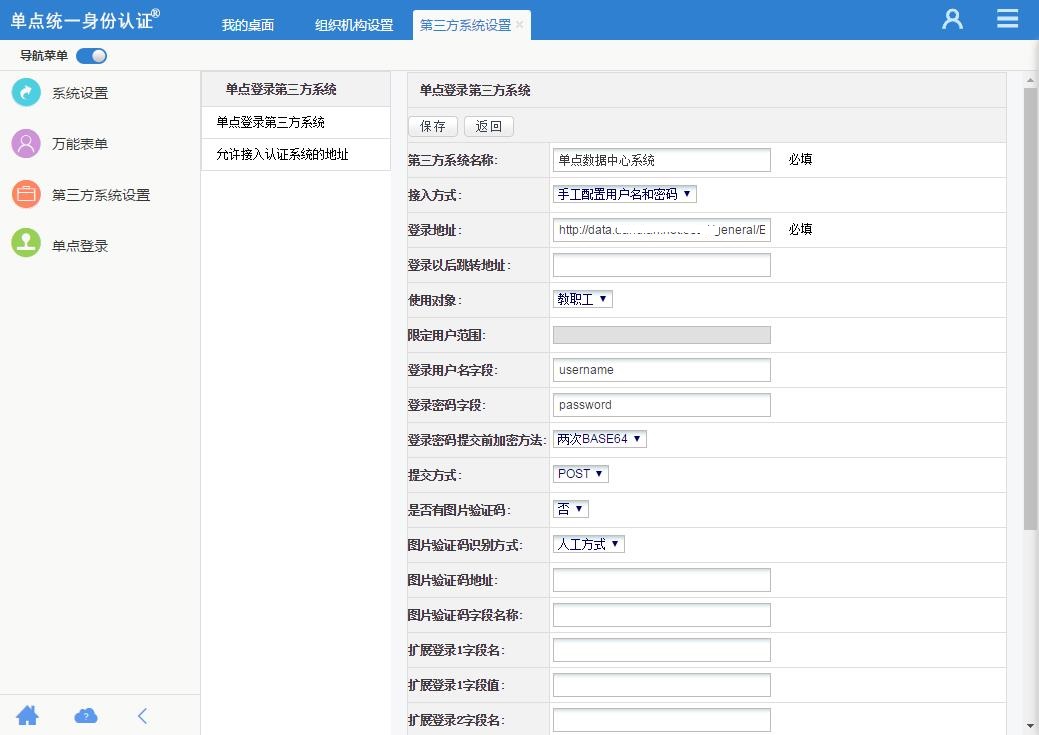
Task: Click the 登录密码提交前加密方法 label
Action: click(476, 440)
